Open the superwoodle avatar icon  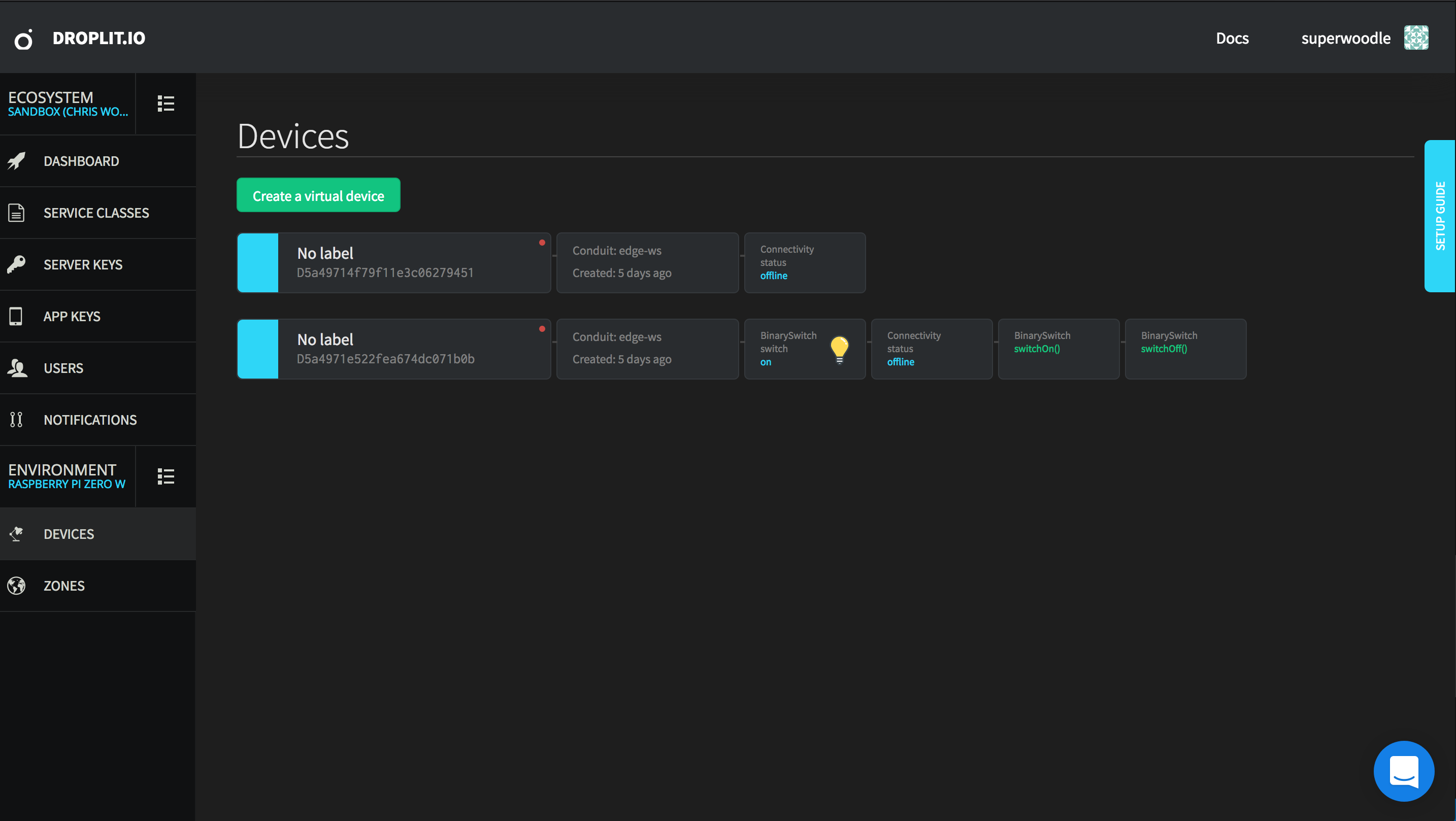tap(1416, 38)
